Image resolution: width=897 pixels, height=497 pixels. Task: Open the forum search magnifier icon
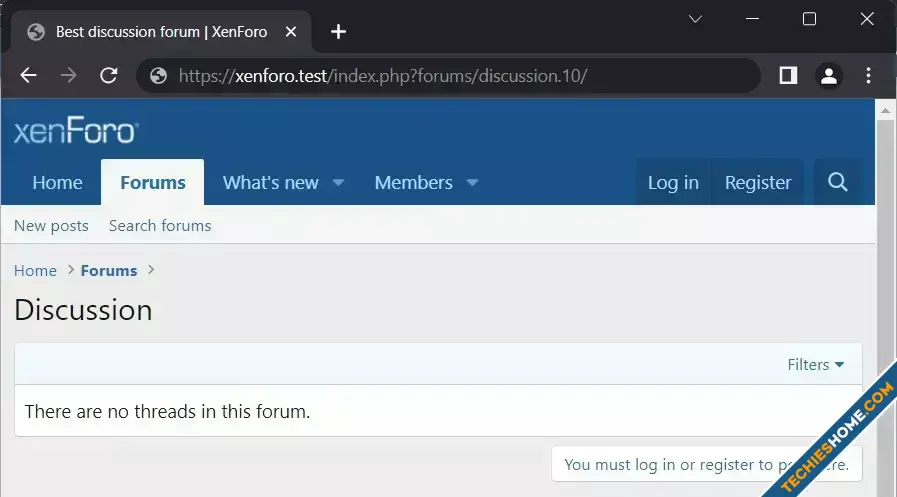838,182
